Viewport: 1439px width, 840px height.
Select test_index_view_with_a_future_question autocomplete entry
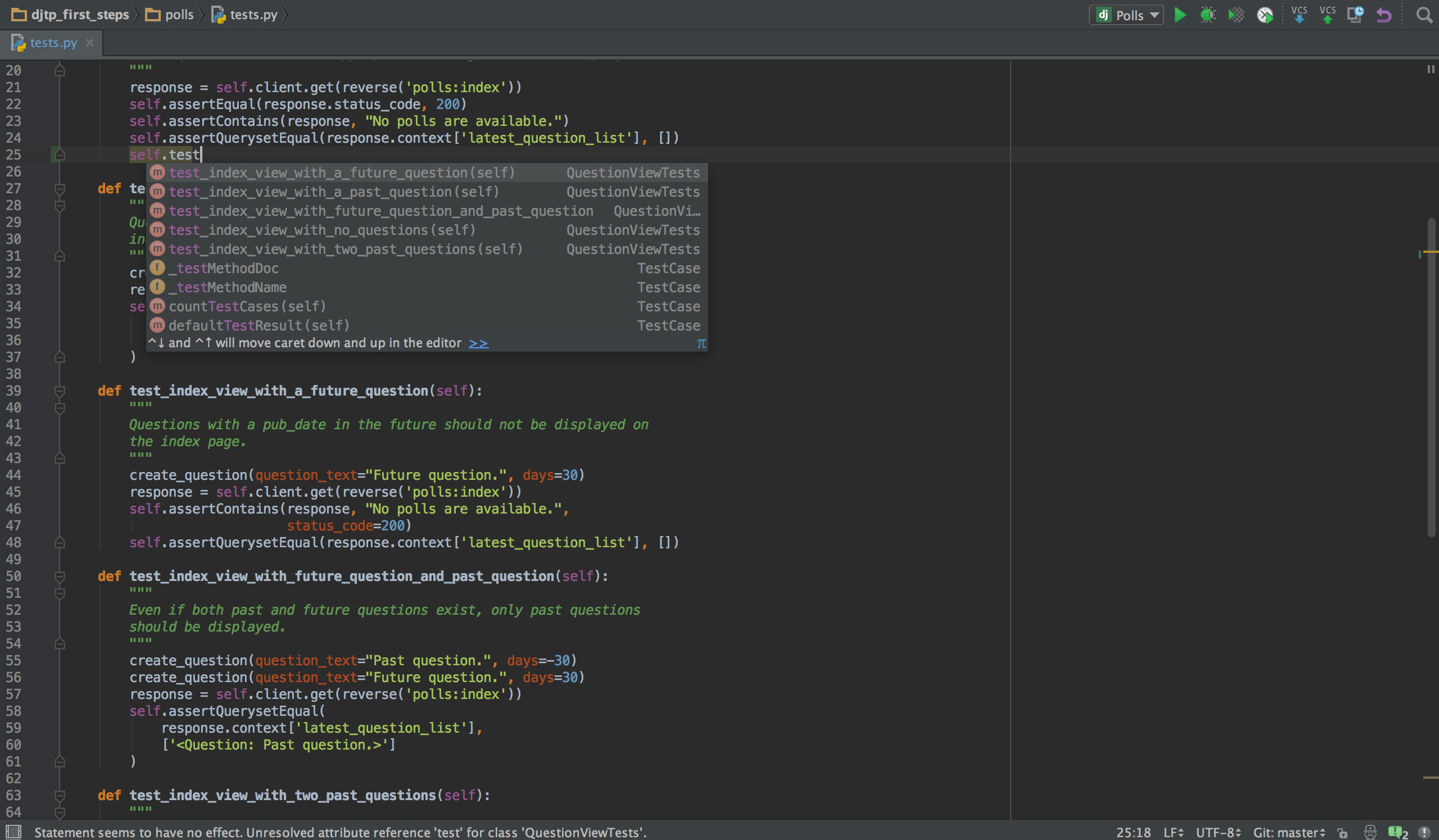pos(341,172)
